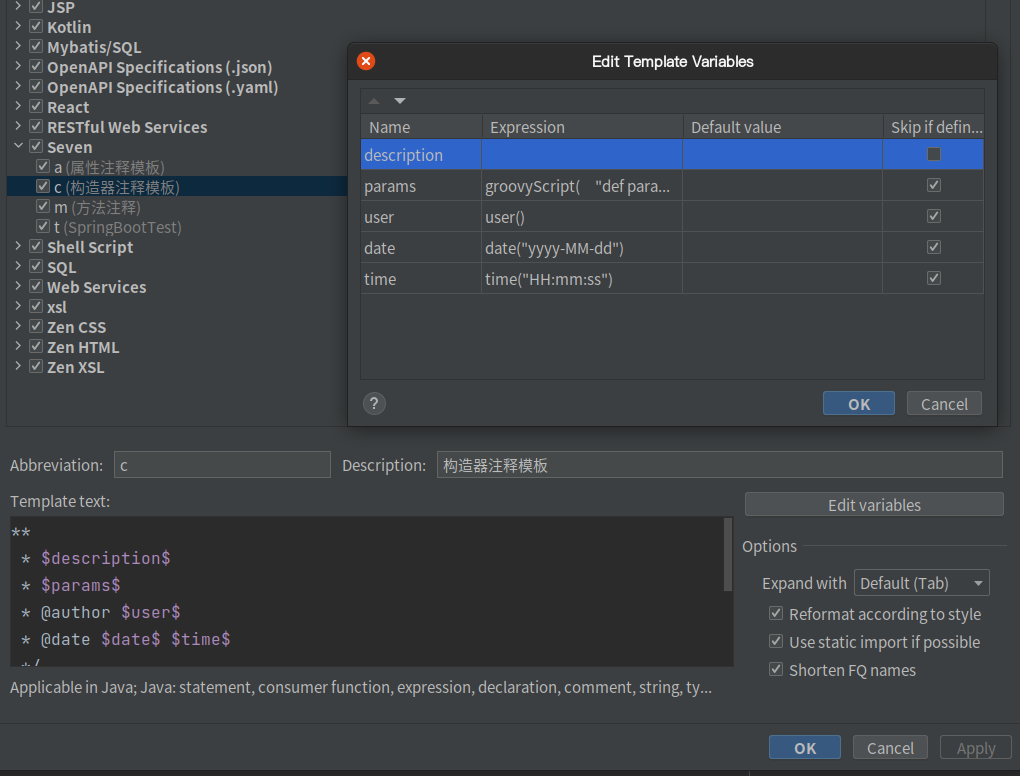
Task: Click the Default value cell for user
Action: [x=783, y=217]
